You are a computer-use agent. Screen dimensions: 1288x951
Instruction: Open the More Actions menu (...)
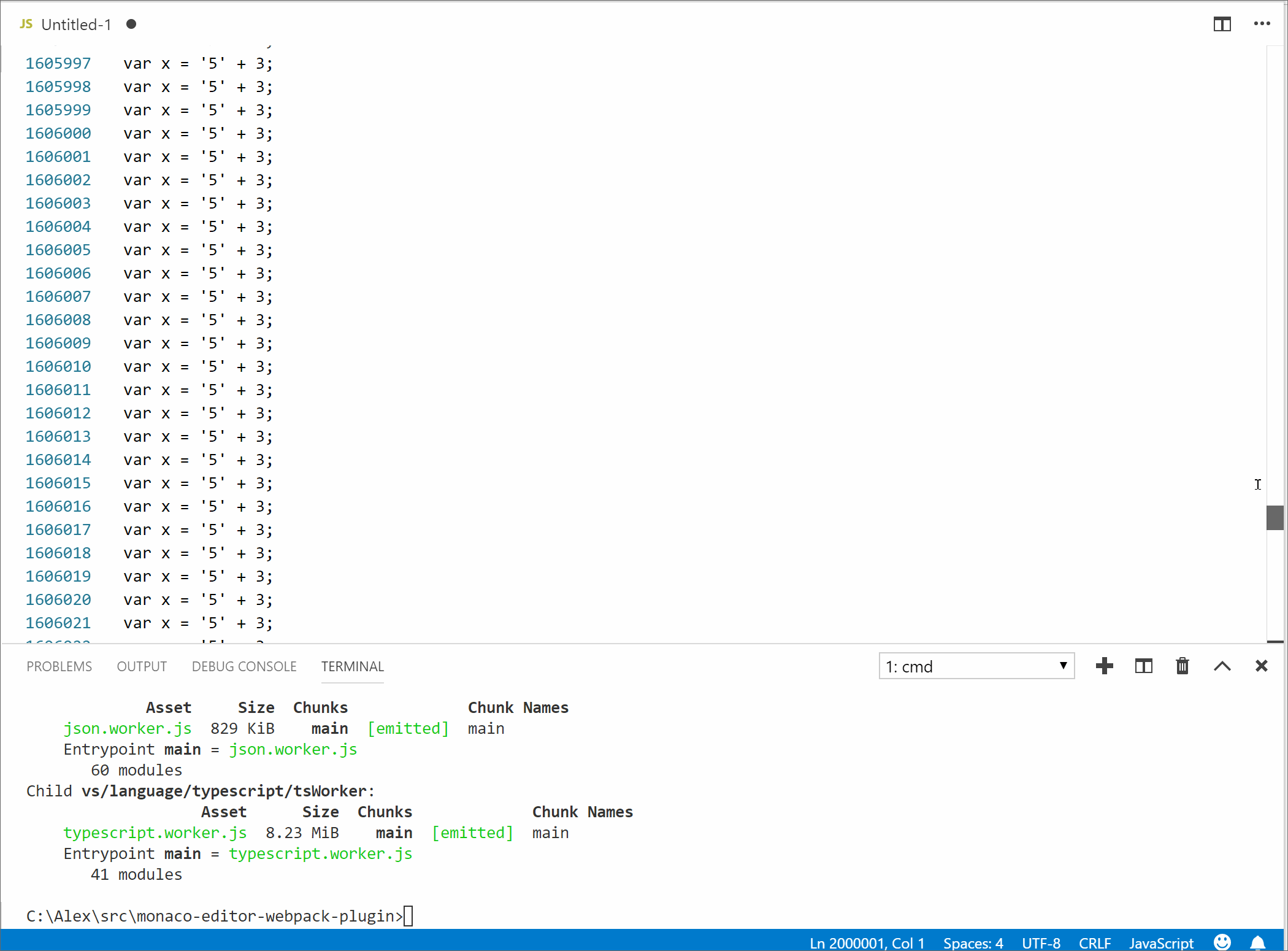(x=1262, y=24)
